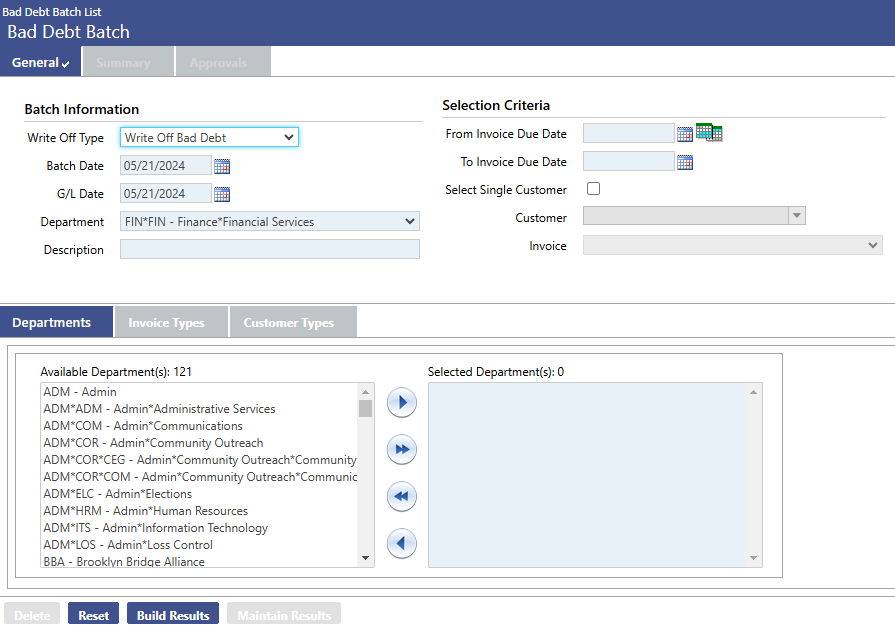
Task: Open the Approvals tab
Action: (x=223, y=62)
